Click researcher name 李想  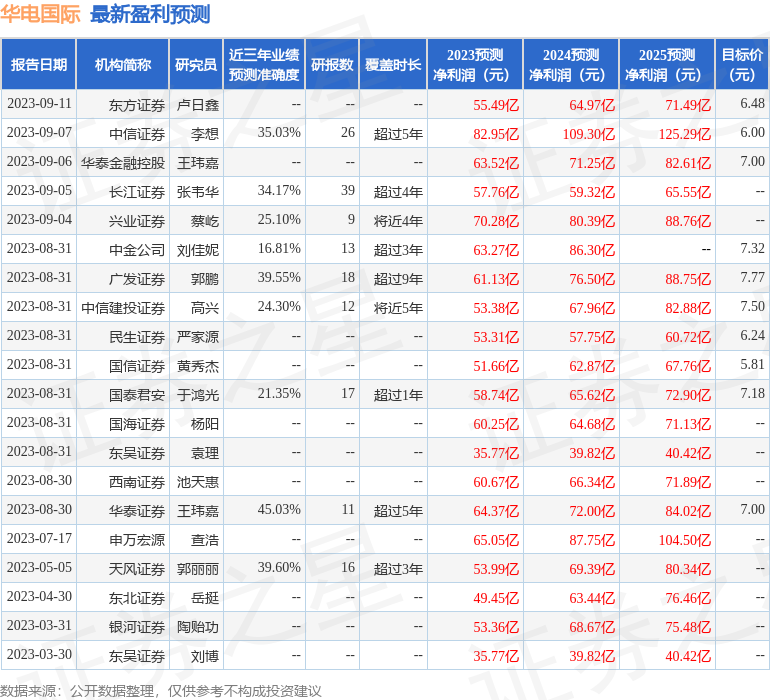coord(205,134)
